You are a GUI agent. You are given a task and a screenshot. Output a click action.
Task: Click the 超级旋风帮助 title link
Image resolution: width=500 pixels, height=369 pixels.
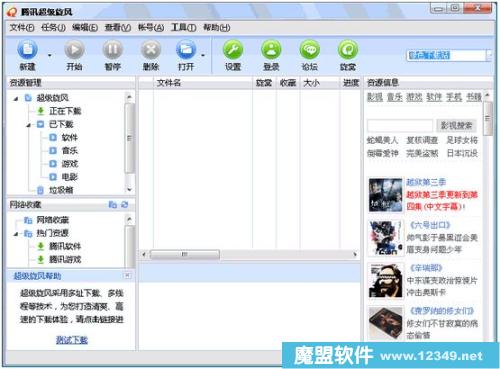pos(37,276)
